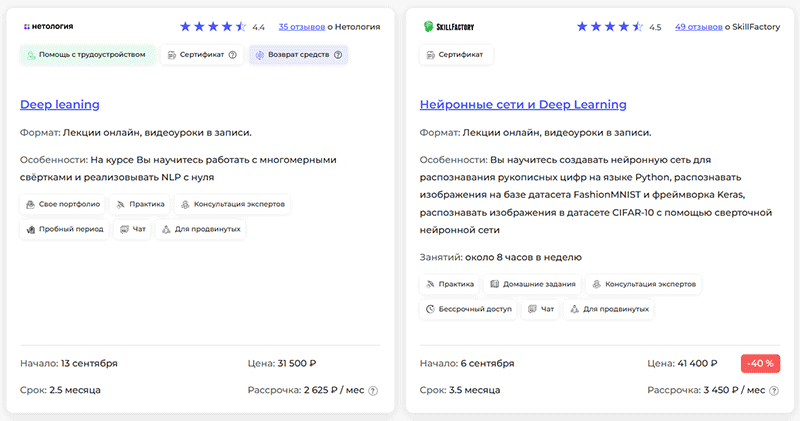Click the Помощь с трудоустройством person icon

31,55
